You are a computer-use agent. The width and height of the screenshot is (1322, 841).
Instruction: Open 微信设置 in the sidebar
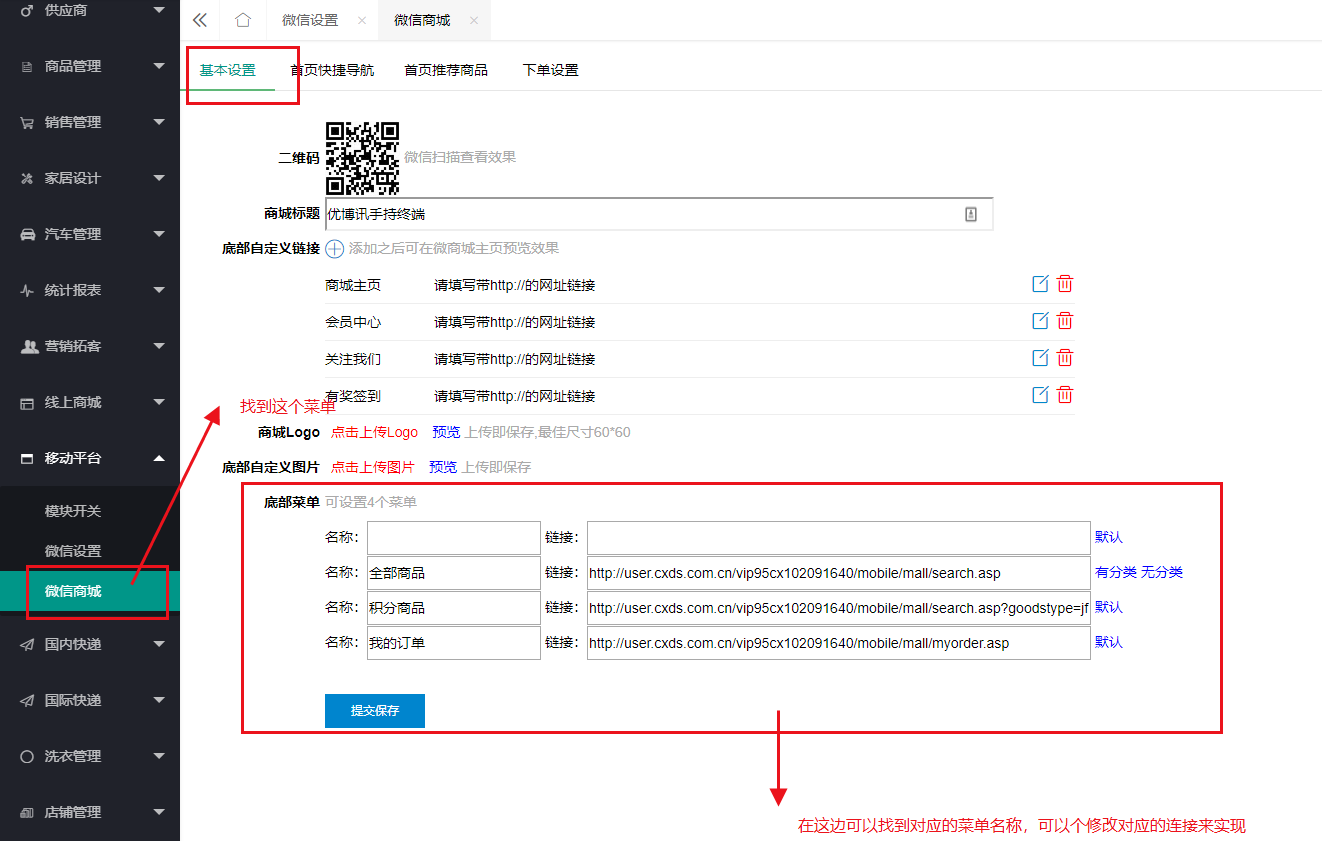[x=73, y=551]
